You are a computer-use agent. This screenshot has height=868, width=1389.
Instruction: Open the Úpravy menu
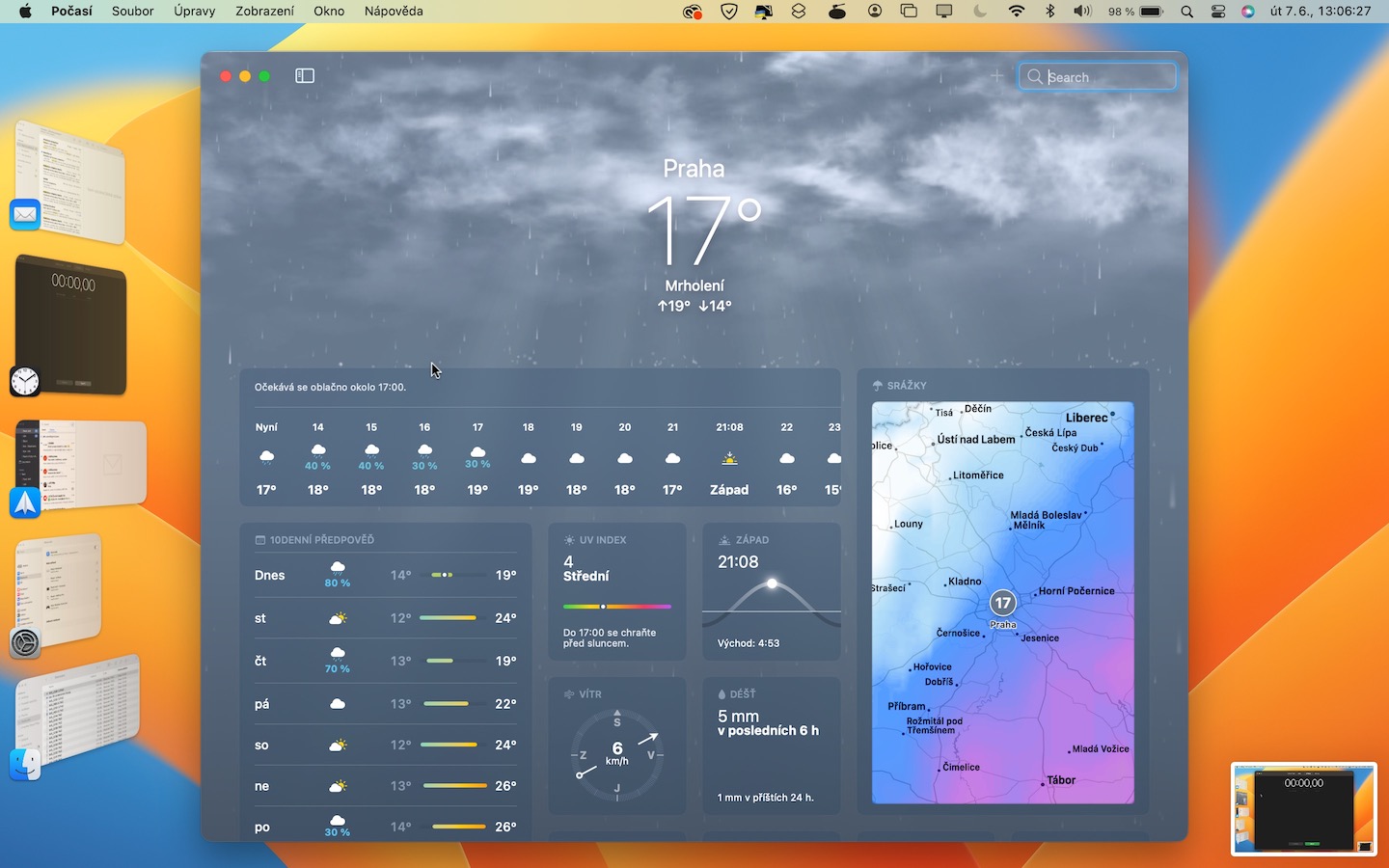[195, 12]
